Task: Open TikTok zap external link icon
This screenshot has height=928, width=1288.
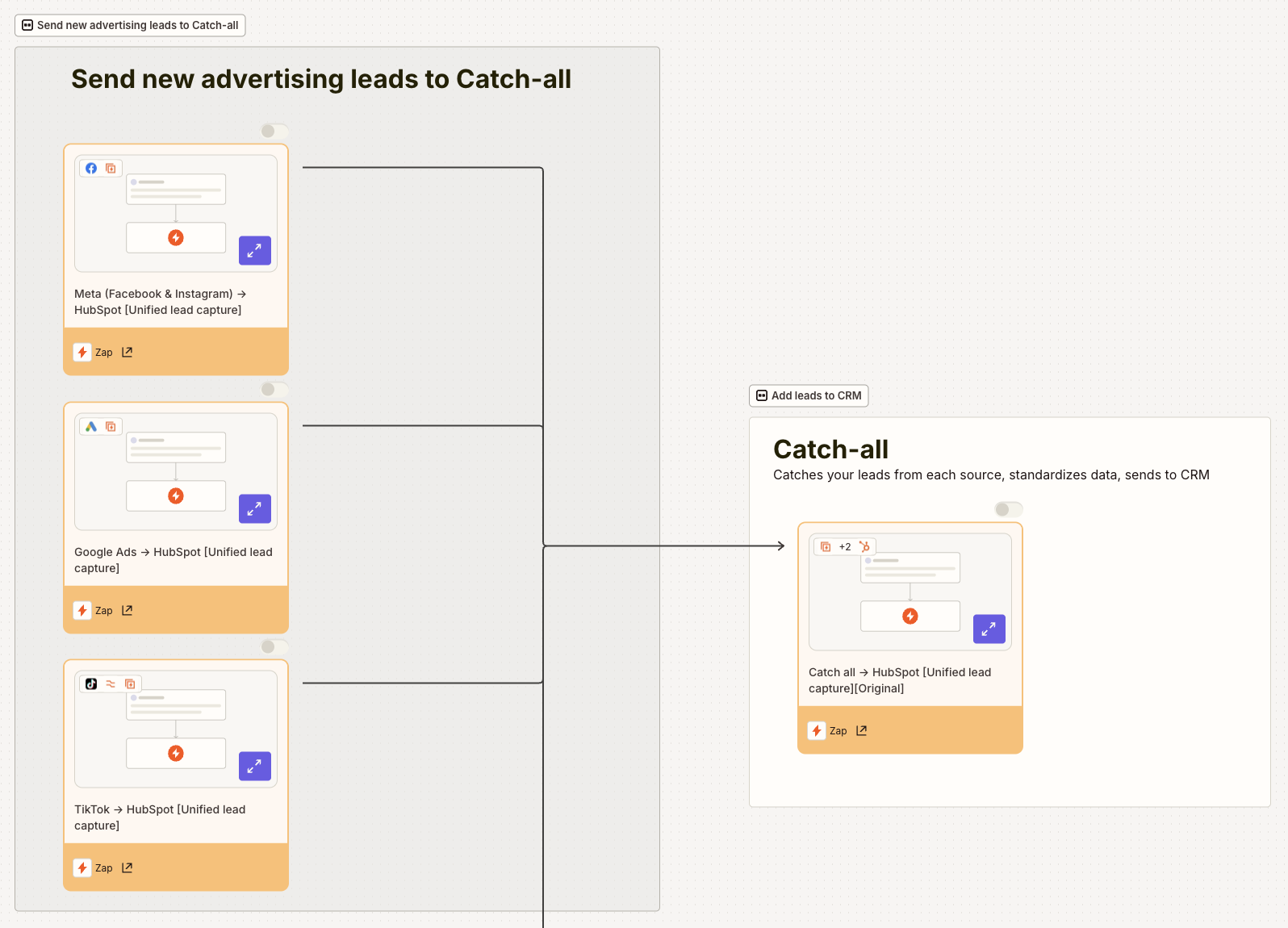Action: coord(127,867)
